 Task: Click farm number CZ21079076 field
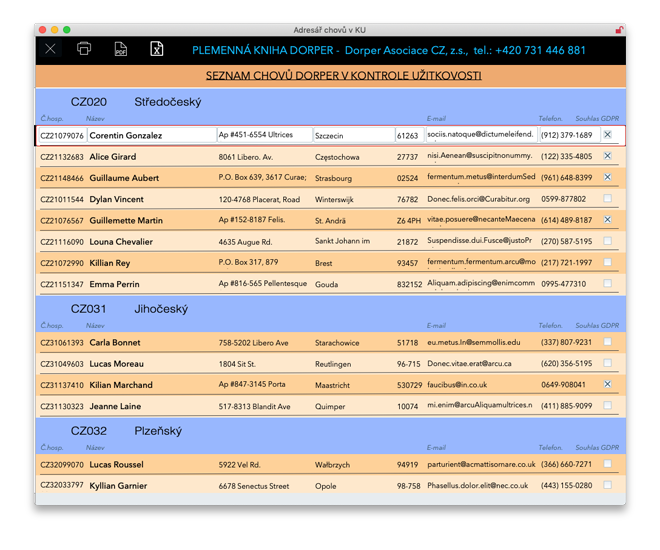pyautogui.click(x=62, y=135)
